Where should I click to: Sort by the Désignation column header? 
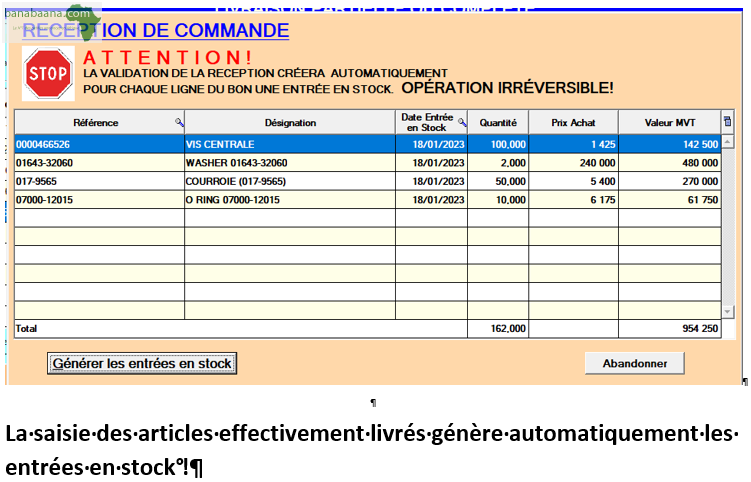point(290,123)
